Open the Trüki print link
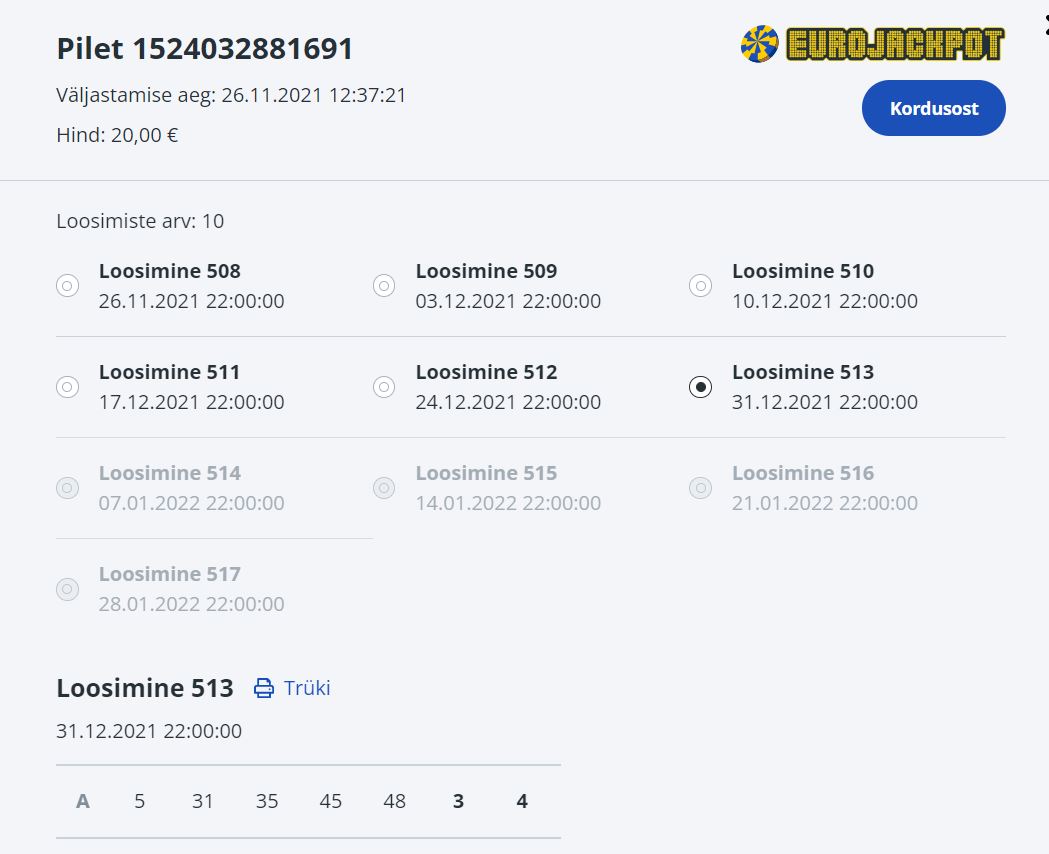Viewport: 1049px width, 854px height. (x=306, y=688)
